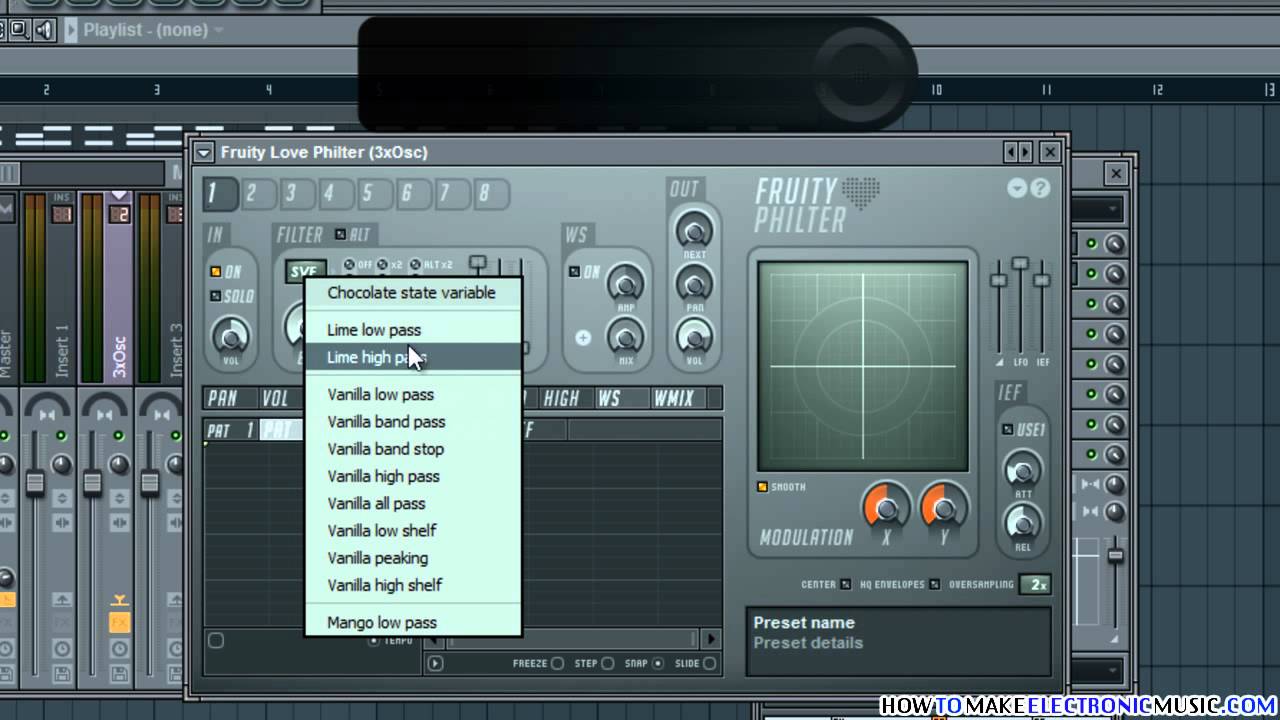Viewport: 1280px width, 720px height.
Task: Choose Vanilla low pass filter
Action: click(x=413, y=395)
